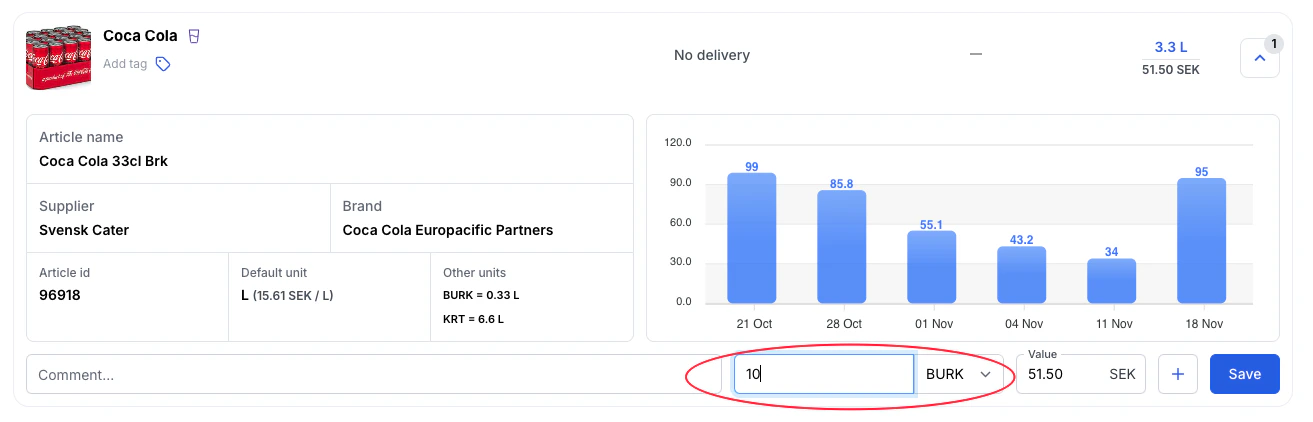Focus the Comment input field
Image resolution: width=1313 pixels, height=422 pixels.
374,374
